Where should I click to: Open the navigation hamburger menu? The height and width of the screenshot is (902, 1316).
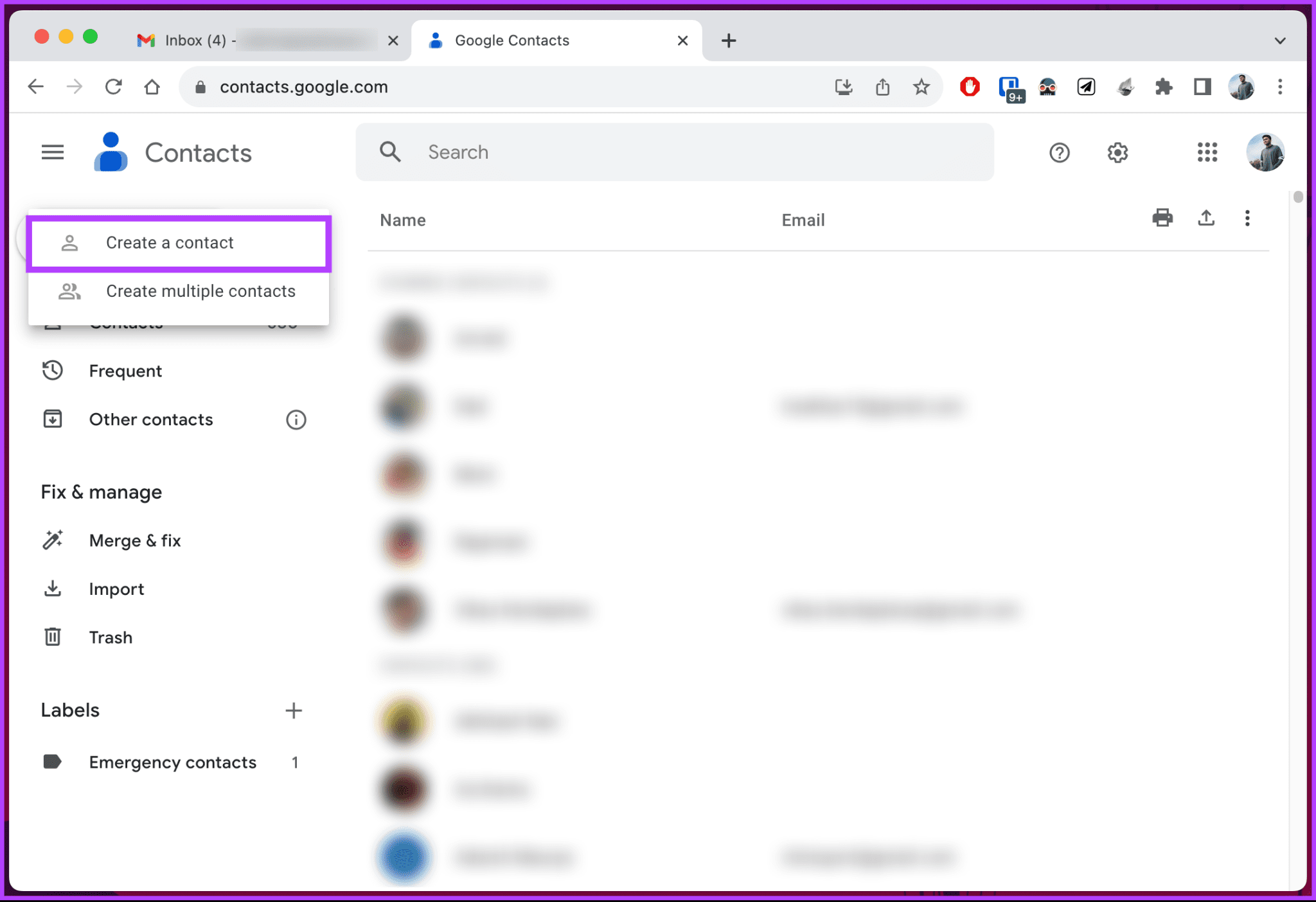coord(52,152)
